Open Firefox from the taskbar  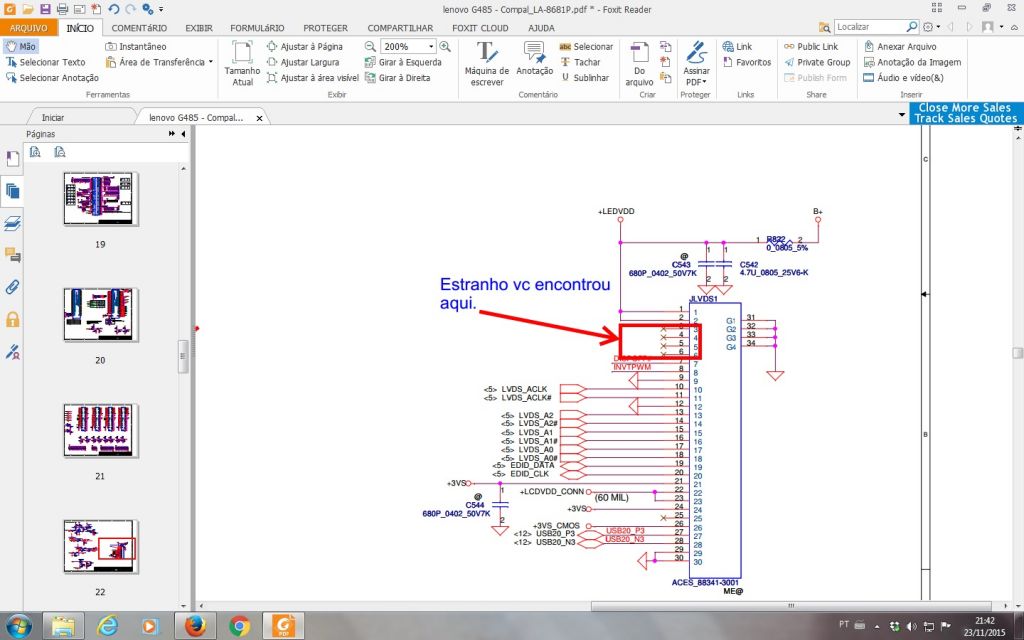[x=195, y=626]
